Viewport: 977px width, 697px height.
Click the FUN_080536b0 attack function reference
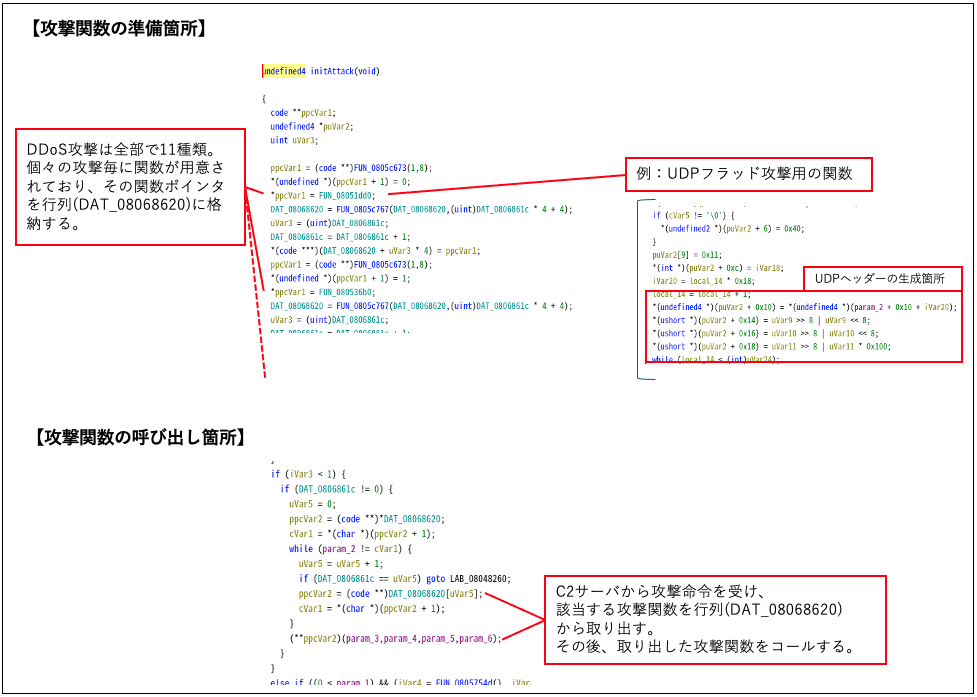point(348,292)
